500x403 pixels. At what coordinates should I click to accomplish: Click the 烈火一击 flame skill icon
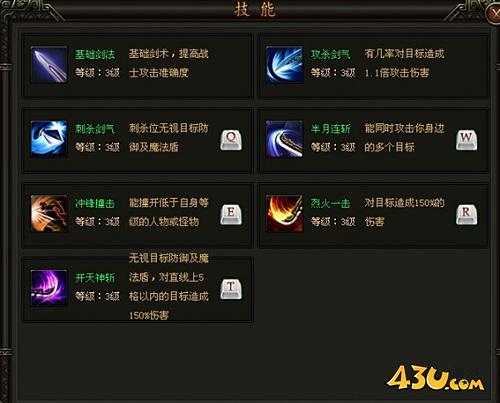[285, 214]
